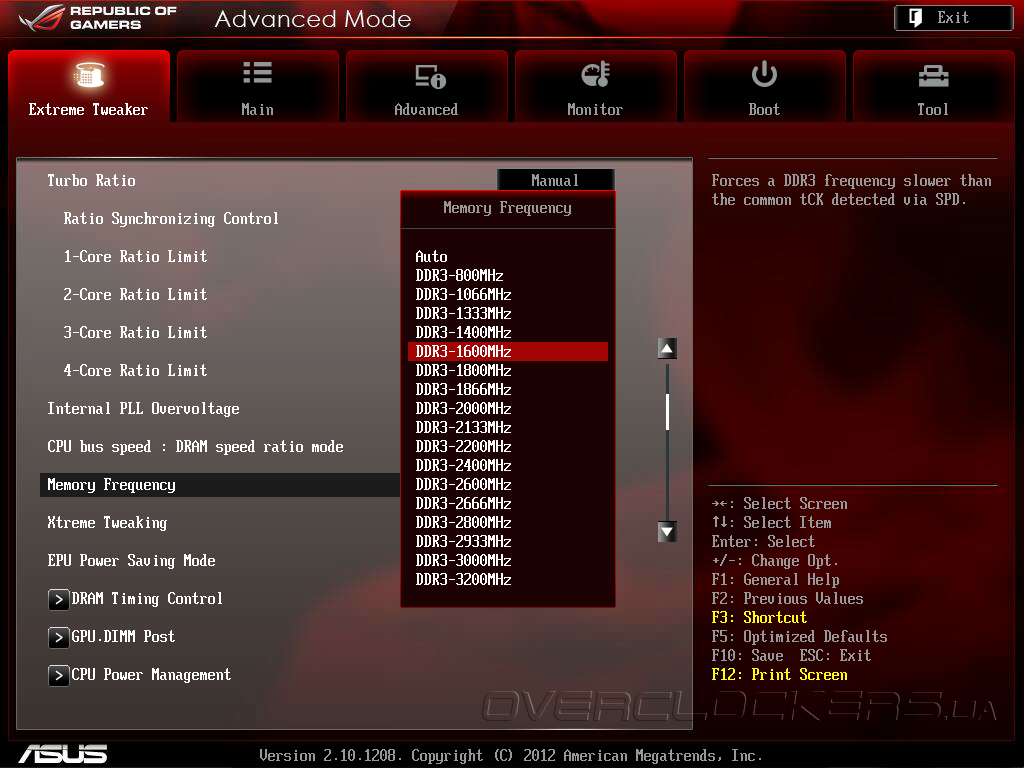1024x768 pixels.
Task: Select CPU bus speed DRAM ratio mode
Action: [195, 447]
